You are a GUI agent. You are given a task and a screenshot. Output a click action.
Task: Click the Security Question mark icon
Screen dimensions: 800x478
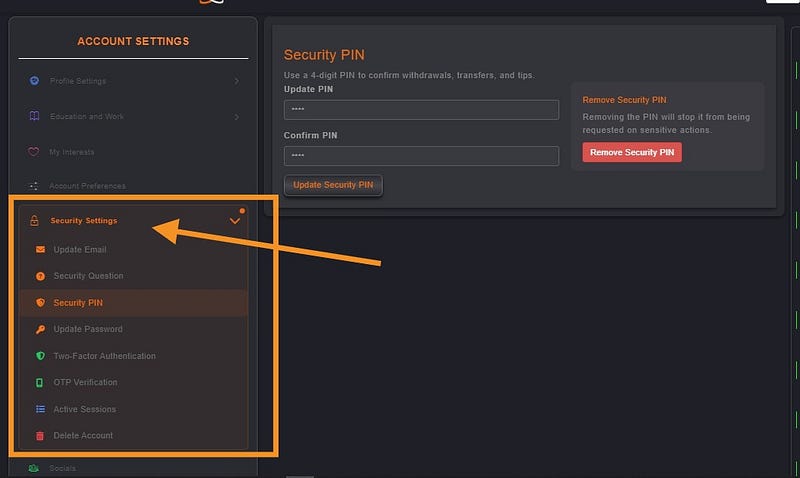[x=40, y=276]
